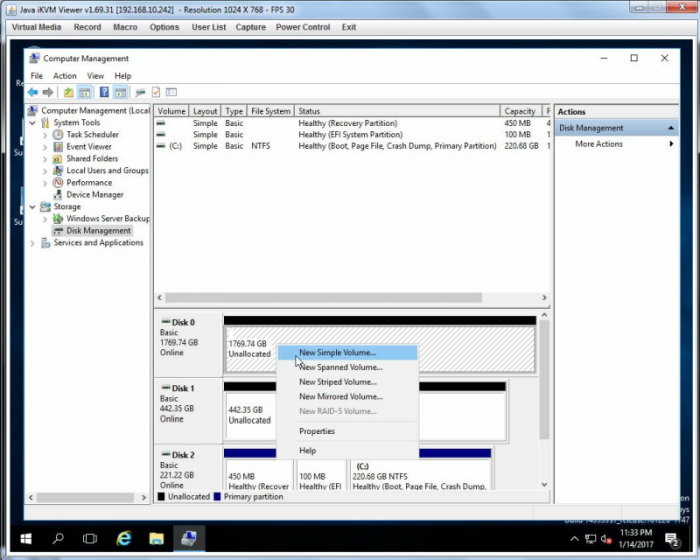Image resolution: width=700 pixels, height=560 pixels.
Task: Toggle the Show/Hide Console Tree icon
Action: point(84,92)
